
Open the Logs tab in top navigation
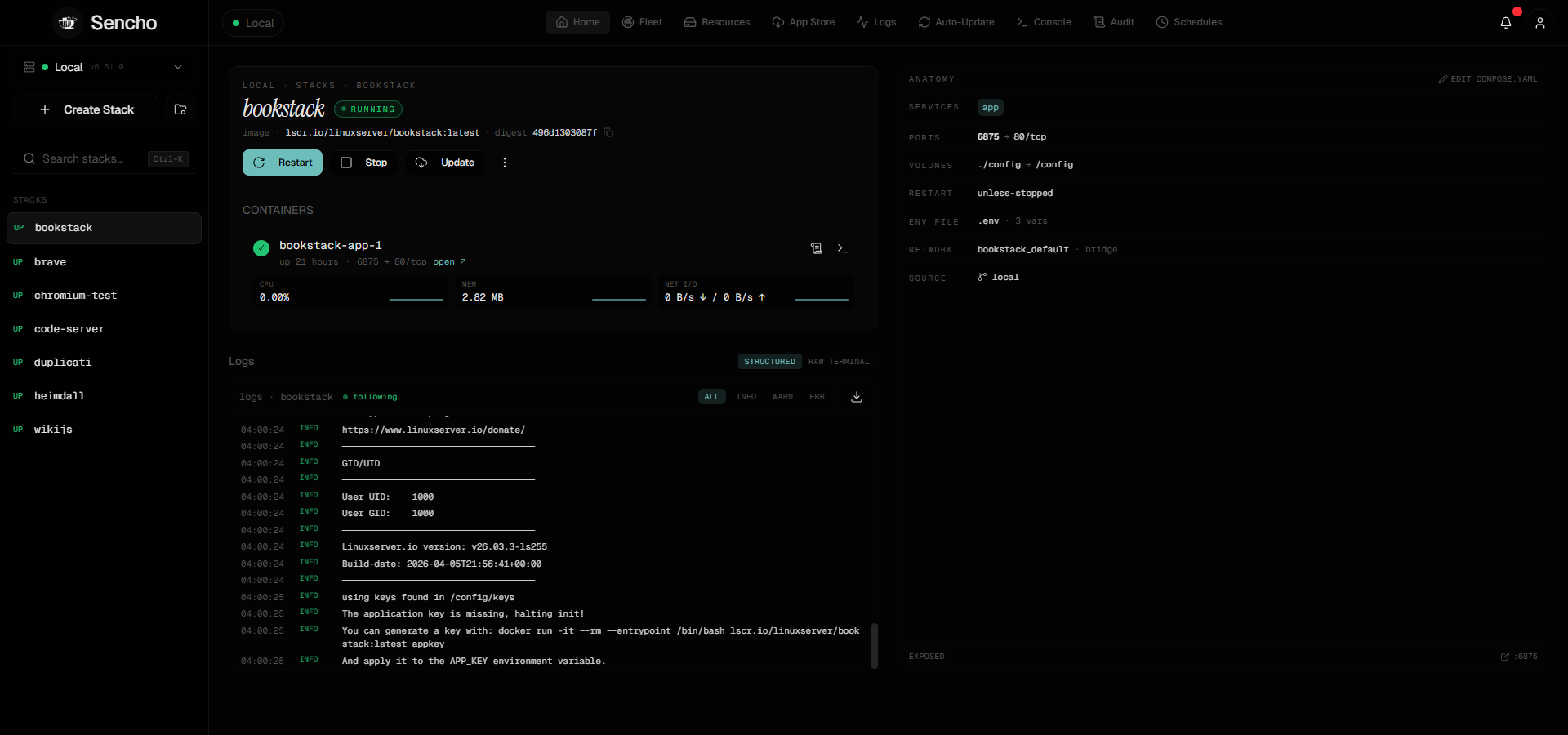click(x=876, y=22)
